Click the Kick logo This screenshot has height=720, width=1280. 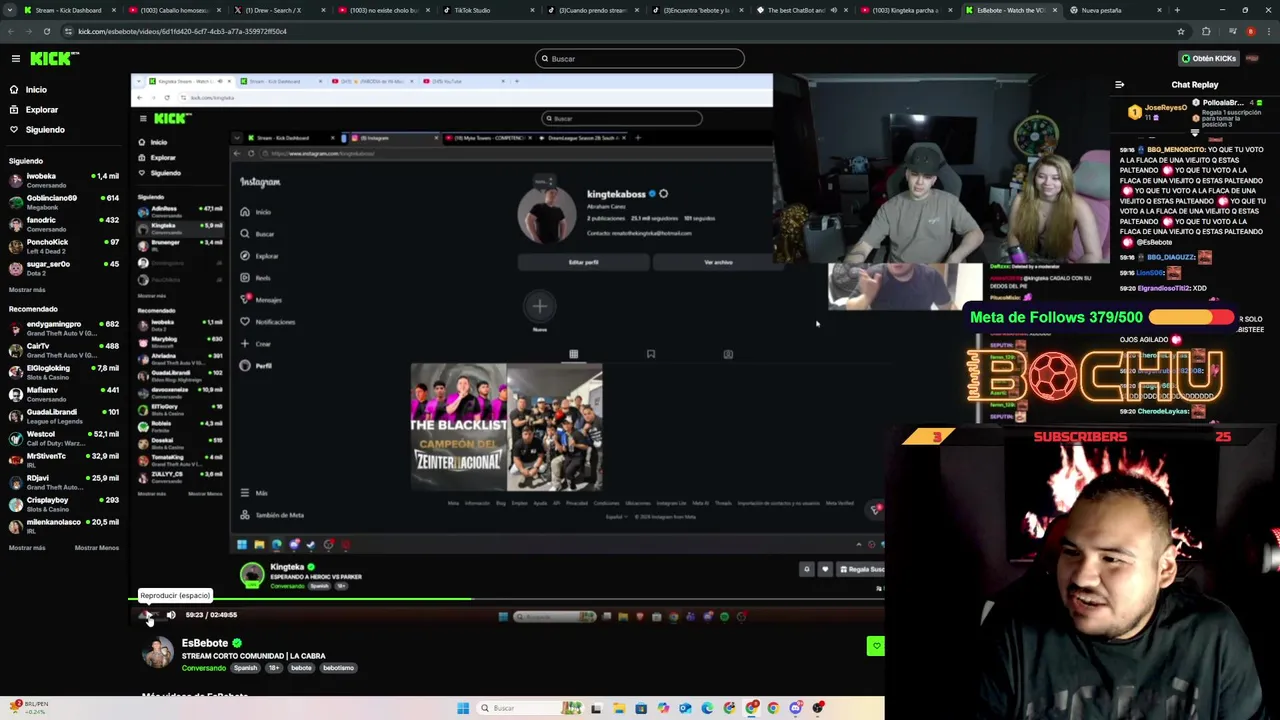[x=49, y=59]
